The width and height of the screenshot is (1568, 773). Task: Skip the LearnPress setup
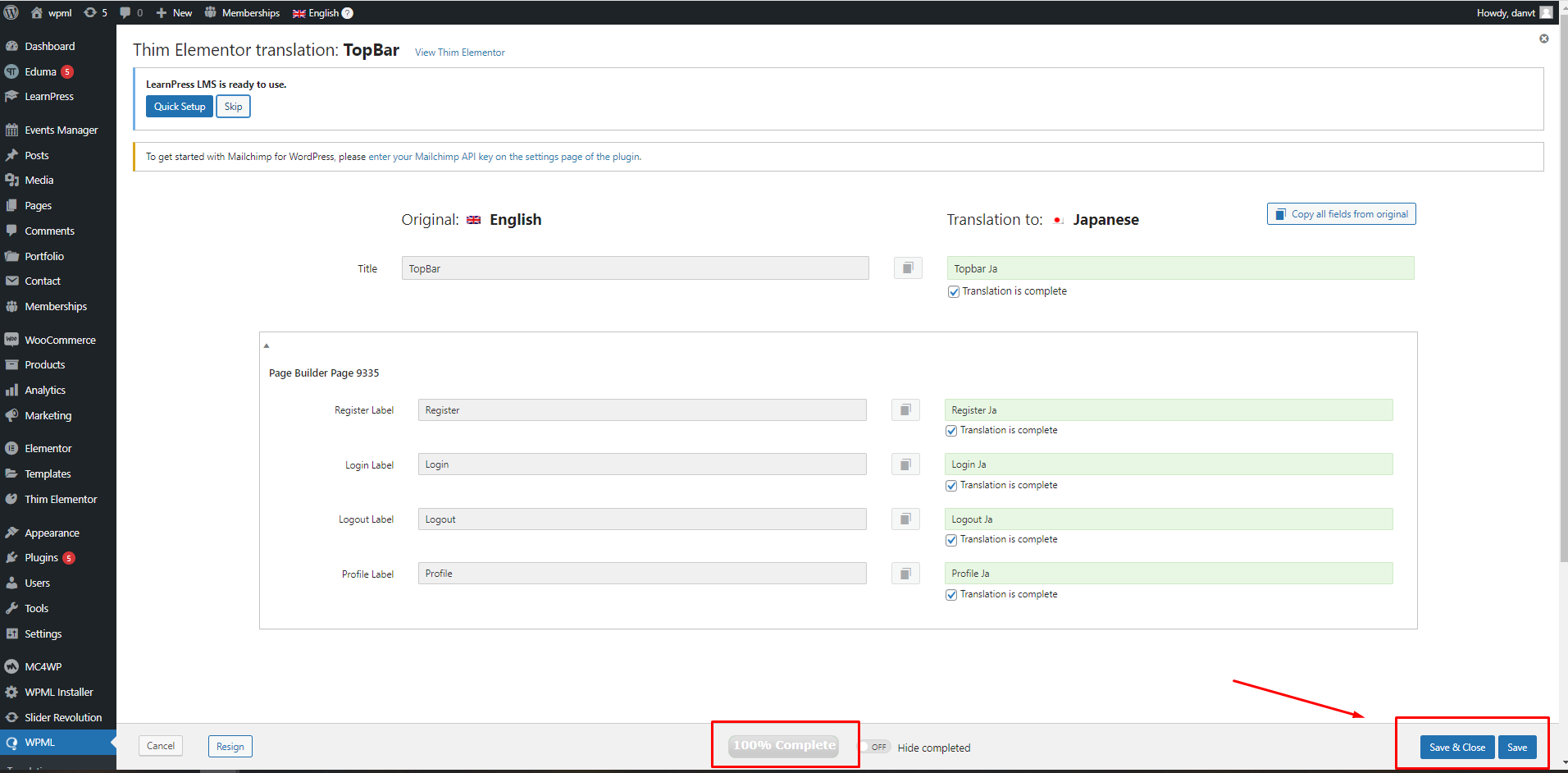pyautogui.click(x=233, y=107)
